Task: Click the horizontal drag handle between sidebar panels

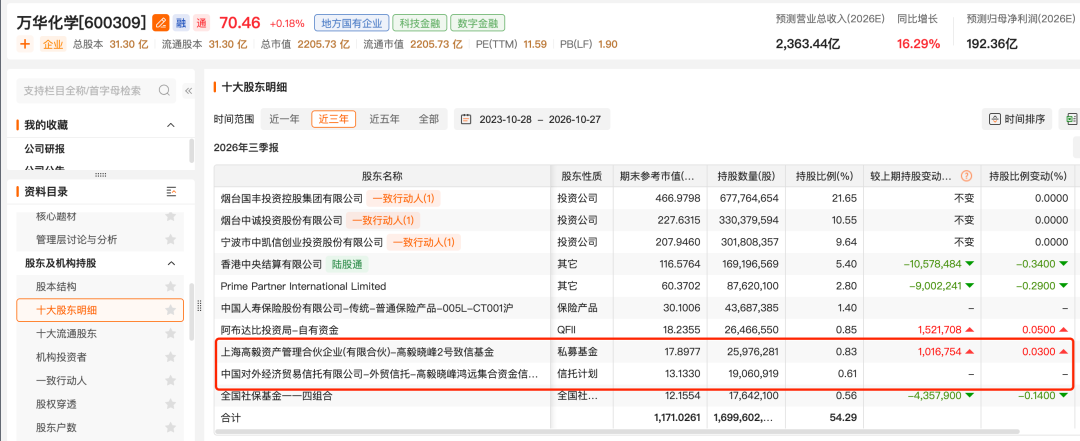Action: point(101,175)
